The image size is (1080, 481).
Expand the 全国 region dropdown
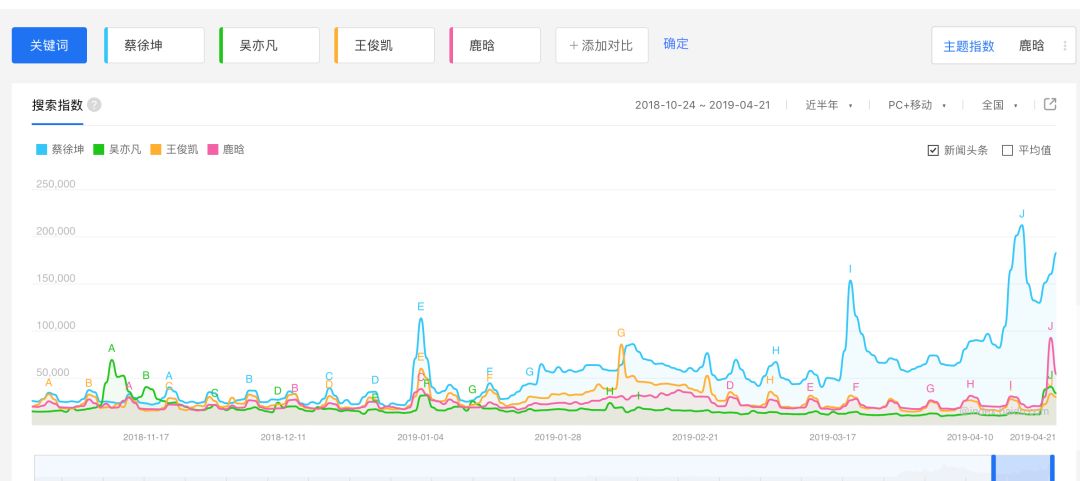click(999, 105)
